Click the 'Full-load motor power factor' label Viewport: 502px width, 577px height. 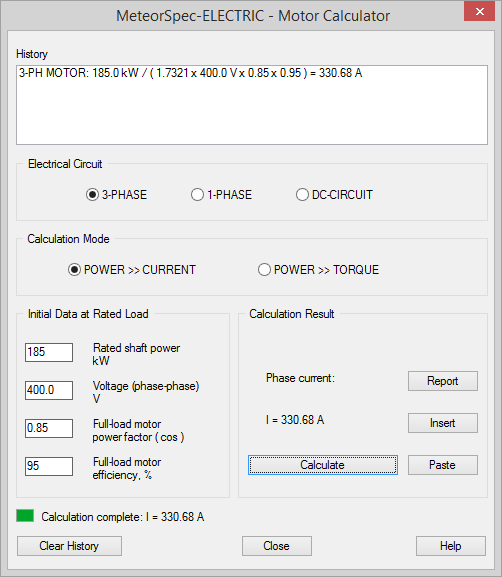[138, 431]
